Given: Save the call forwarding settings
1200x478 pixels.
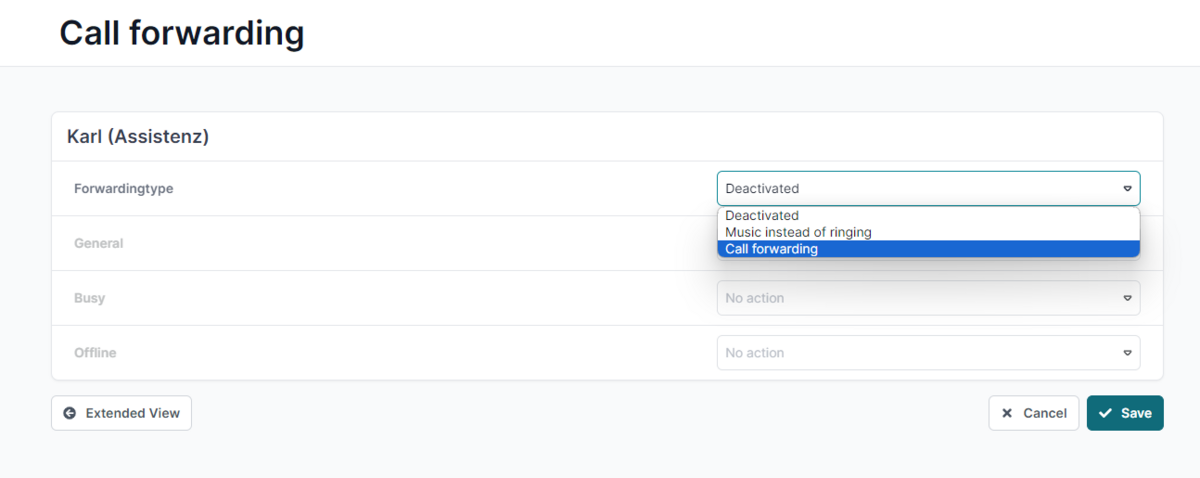Looking at the screenshot, I should [x=1125, y=413].
